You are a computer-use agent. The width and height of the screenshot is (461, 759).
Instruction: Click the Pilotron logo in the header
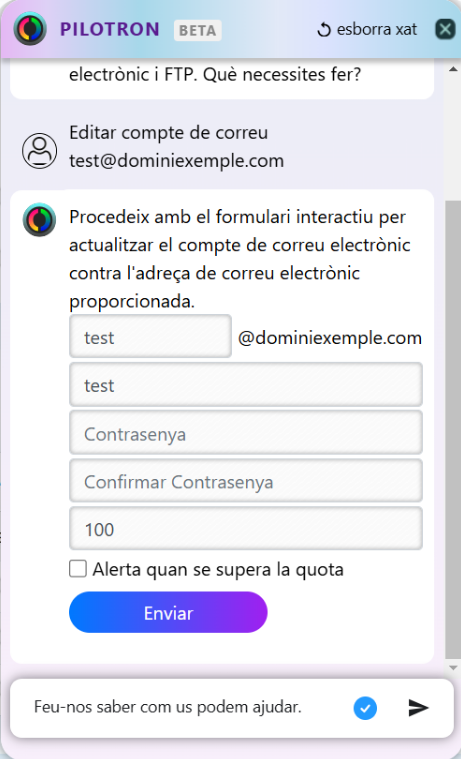coord(30,29)
